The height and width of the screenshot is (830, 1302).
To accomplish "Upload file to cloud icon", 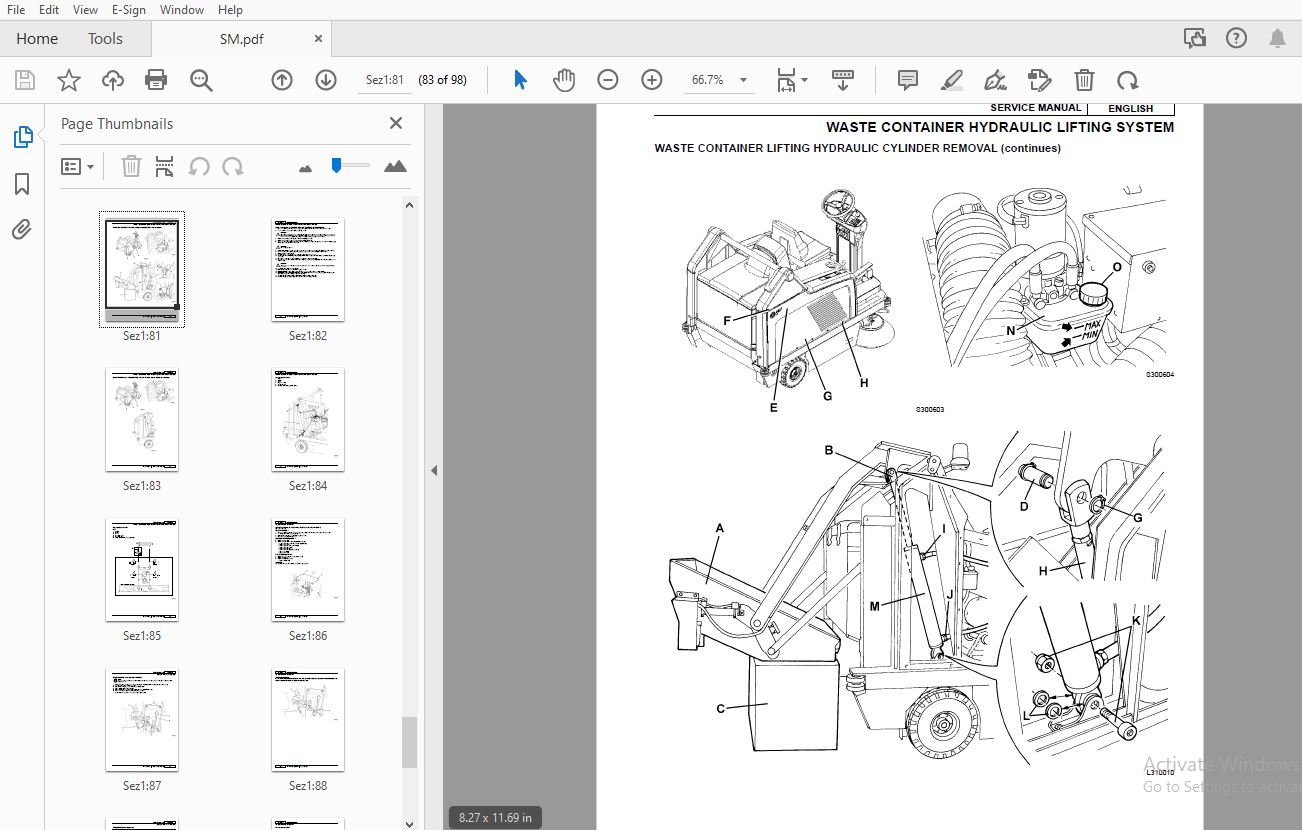I will [113, 80].
